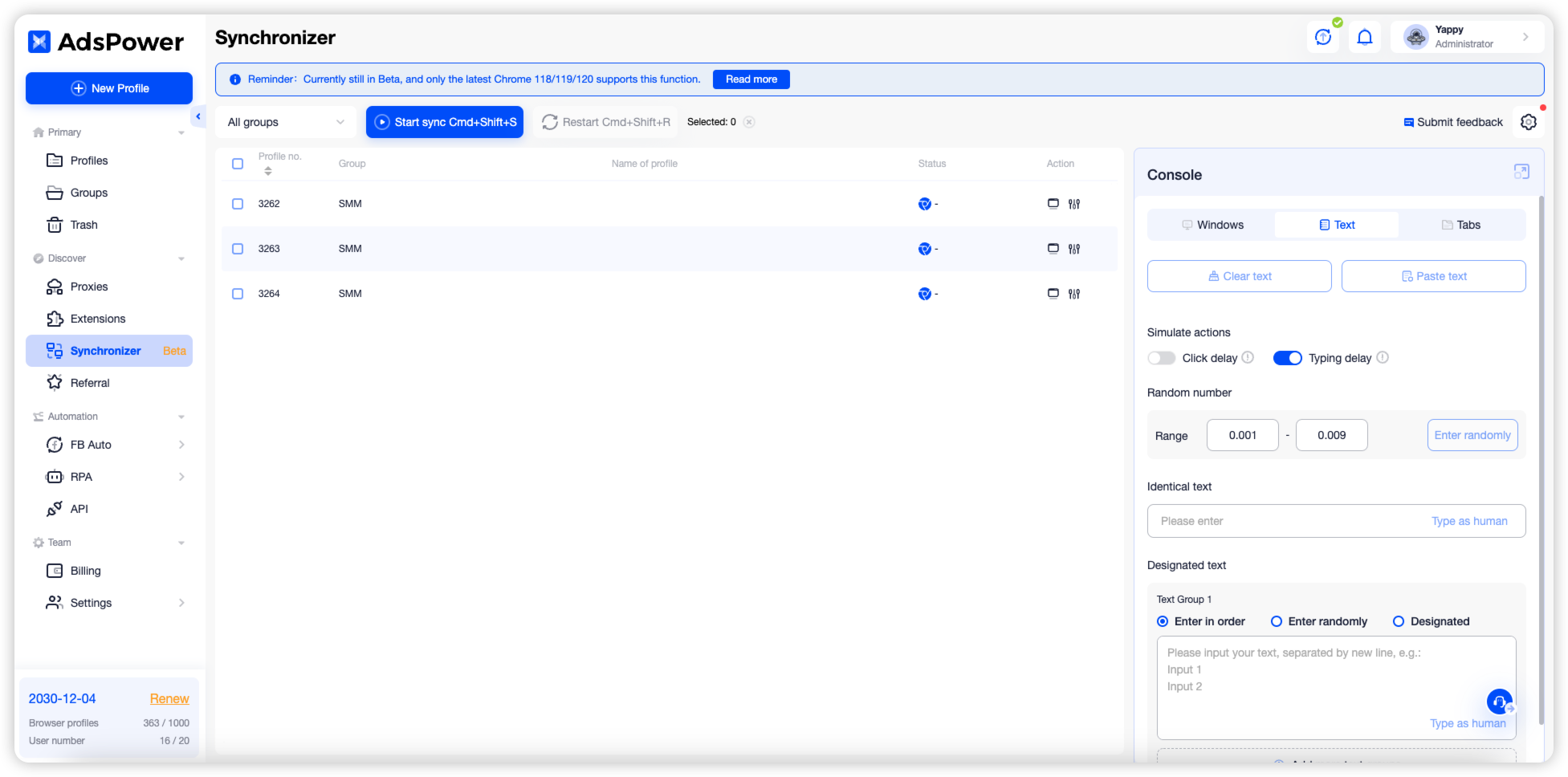Image resolution: width=1568 pixels, height=777 pixels.
Task: Open the adjust sliders icon for profile 3262
Action: pyautogui.click(x=1074, y=204)
